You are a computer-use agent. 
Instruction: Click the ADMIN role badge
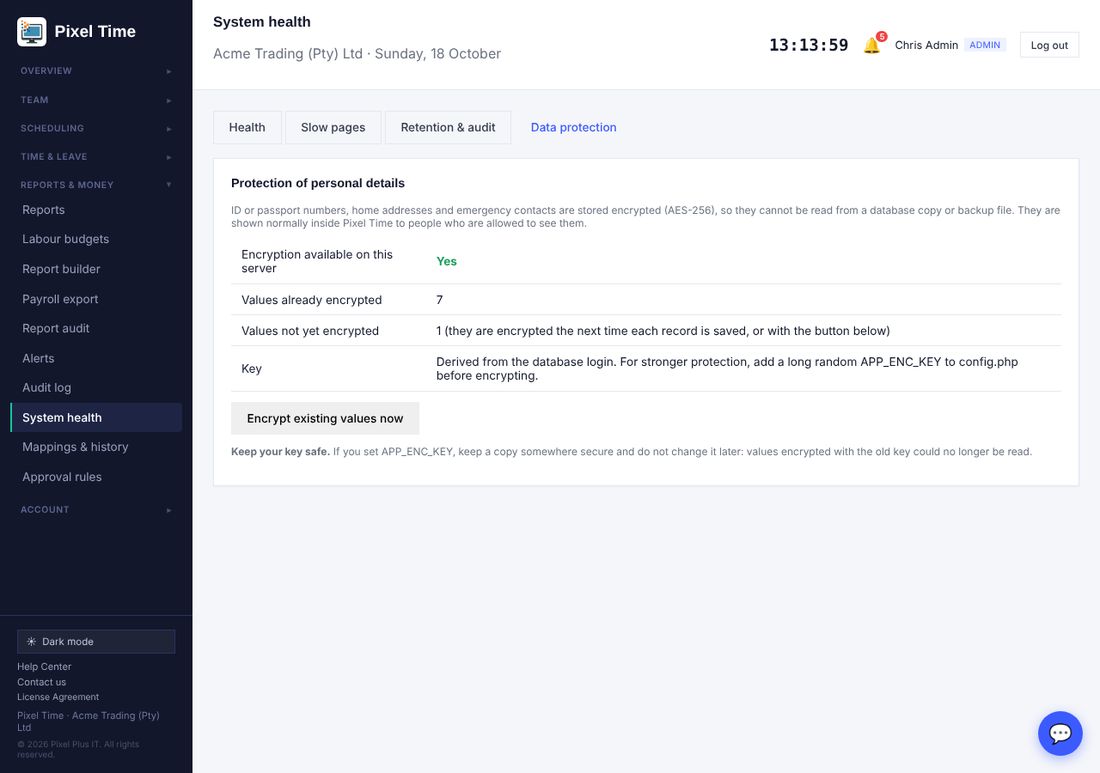984,45
